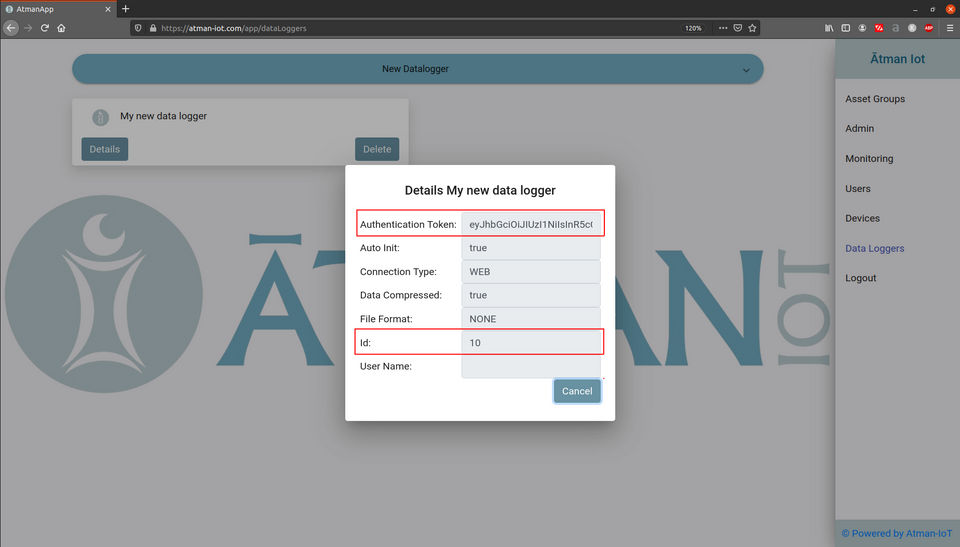Click the 'Connection Type:' label
This screenshot has height=547, width=960.
tap(398, 271)
